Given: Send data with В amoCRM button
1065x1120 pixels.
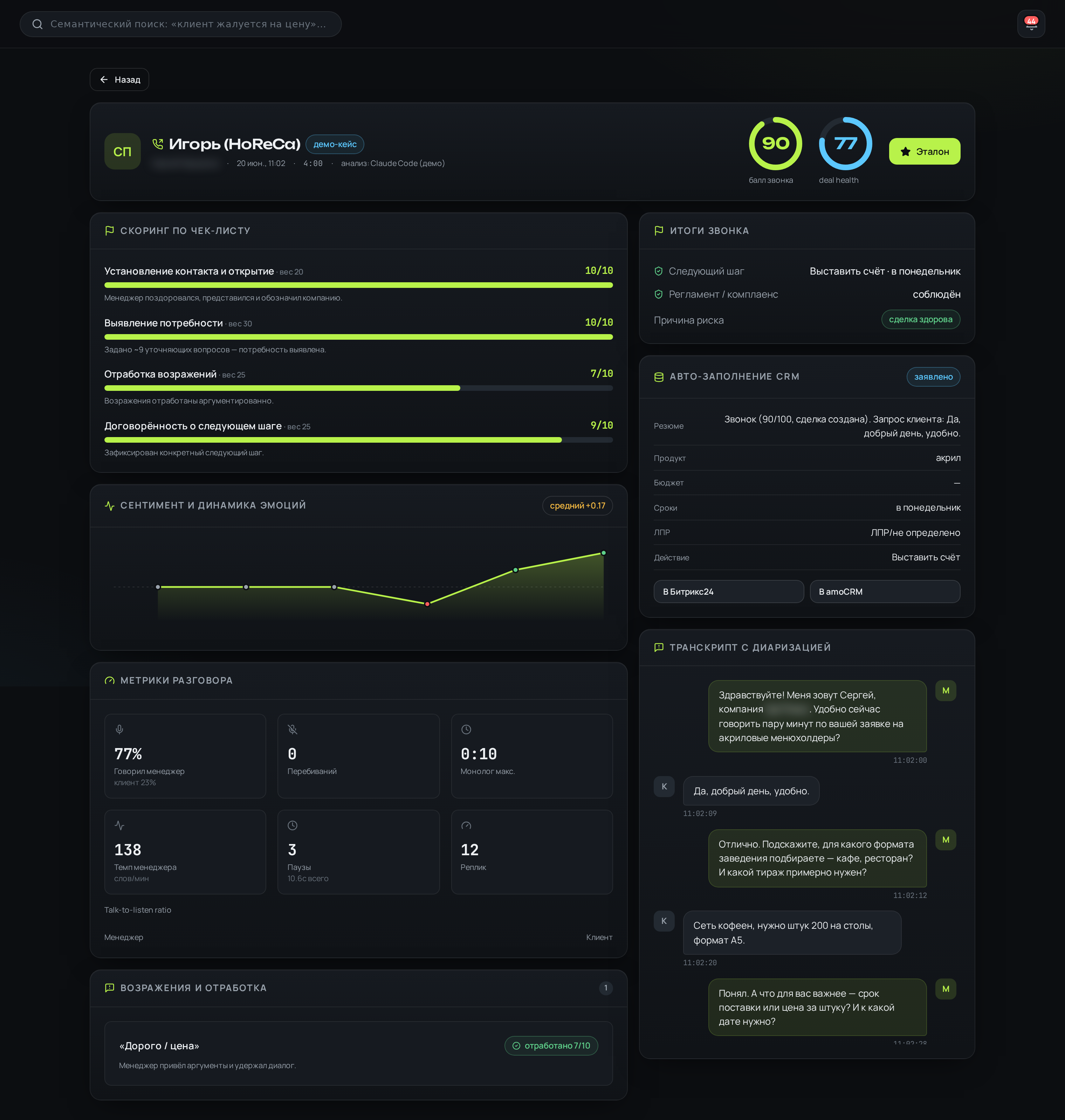Looking at the screenshot, I should point(885,591).
